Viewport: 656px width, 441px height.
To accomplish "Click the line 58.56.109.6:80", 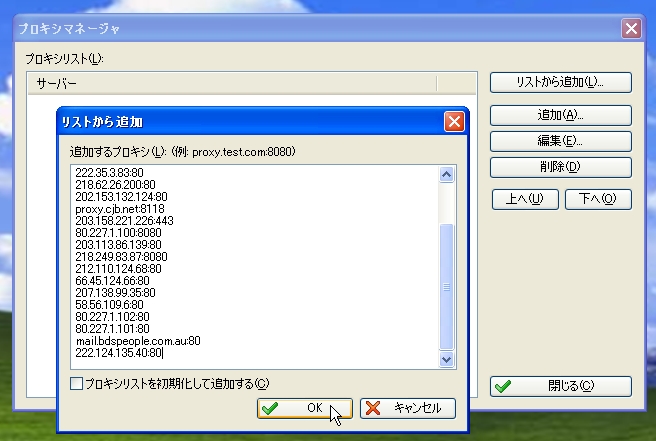I will pyautogui.click(x=109, y=305).
